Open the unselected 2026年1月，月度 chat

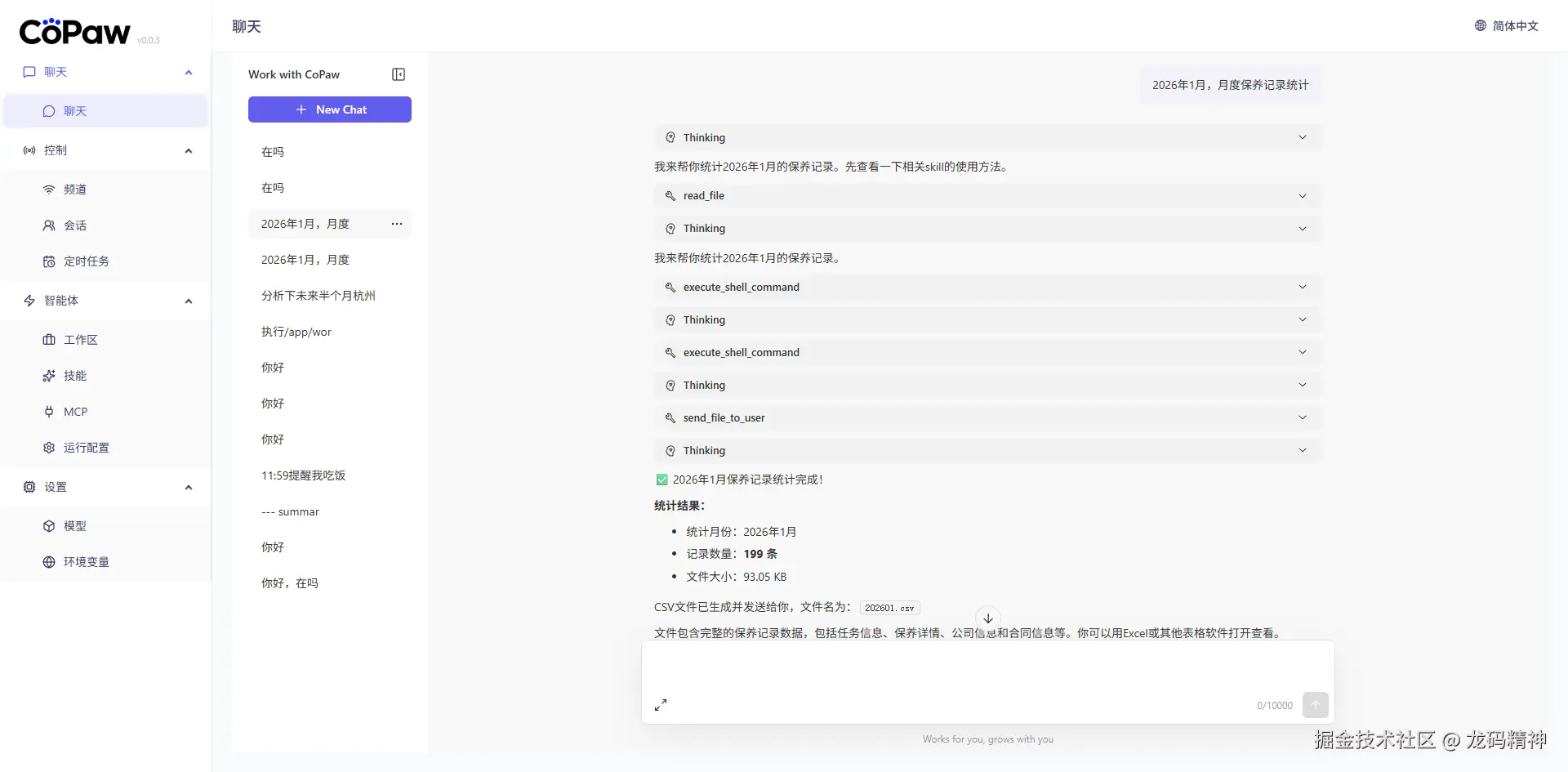[330, 260]
